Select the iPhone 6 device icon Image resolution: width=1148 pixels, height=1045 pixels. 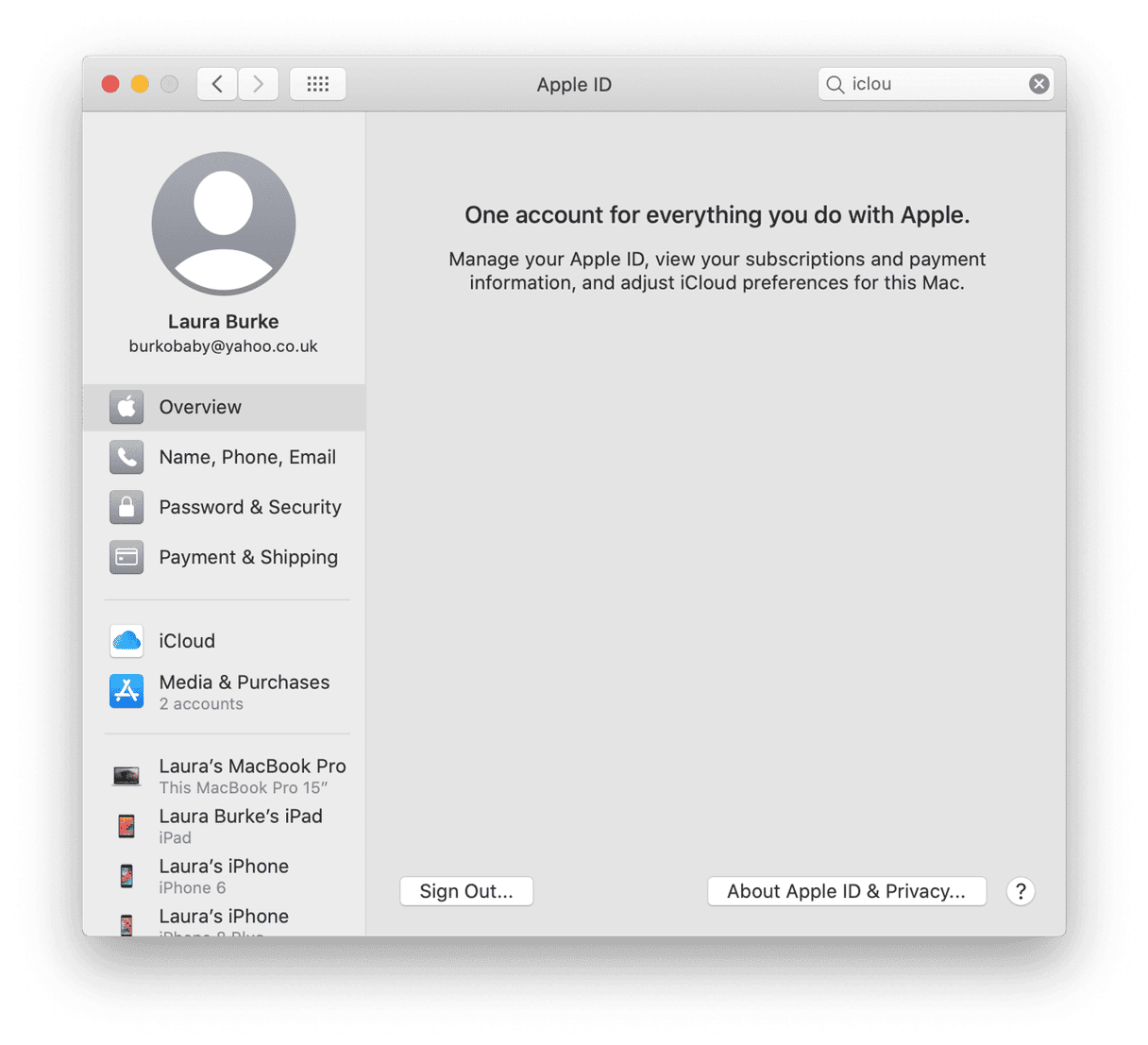point(127,875)
